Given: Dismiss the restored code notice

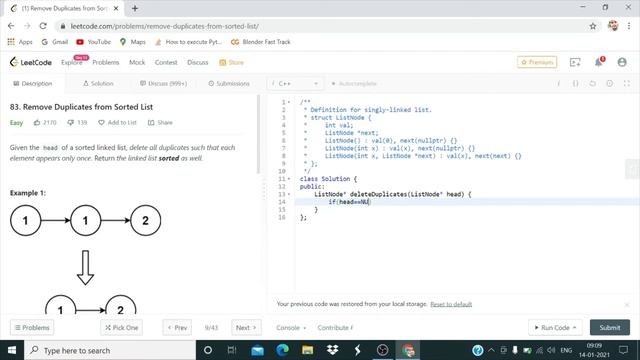Looking at the screenshot, I should (627, 304).
